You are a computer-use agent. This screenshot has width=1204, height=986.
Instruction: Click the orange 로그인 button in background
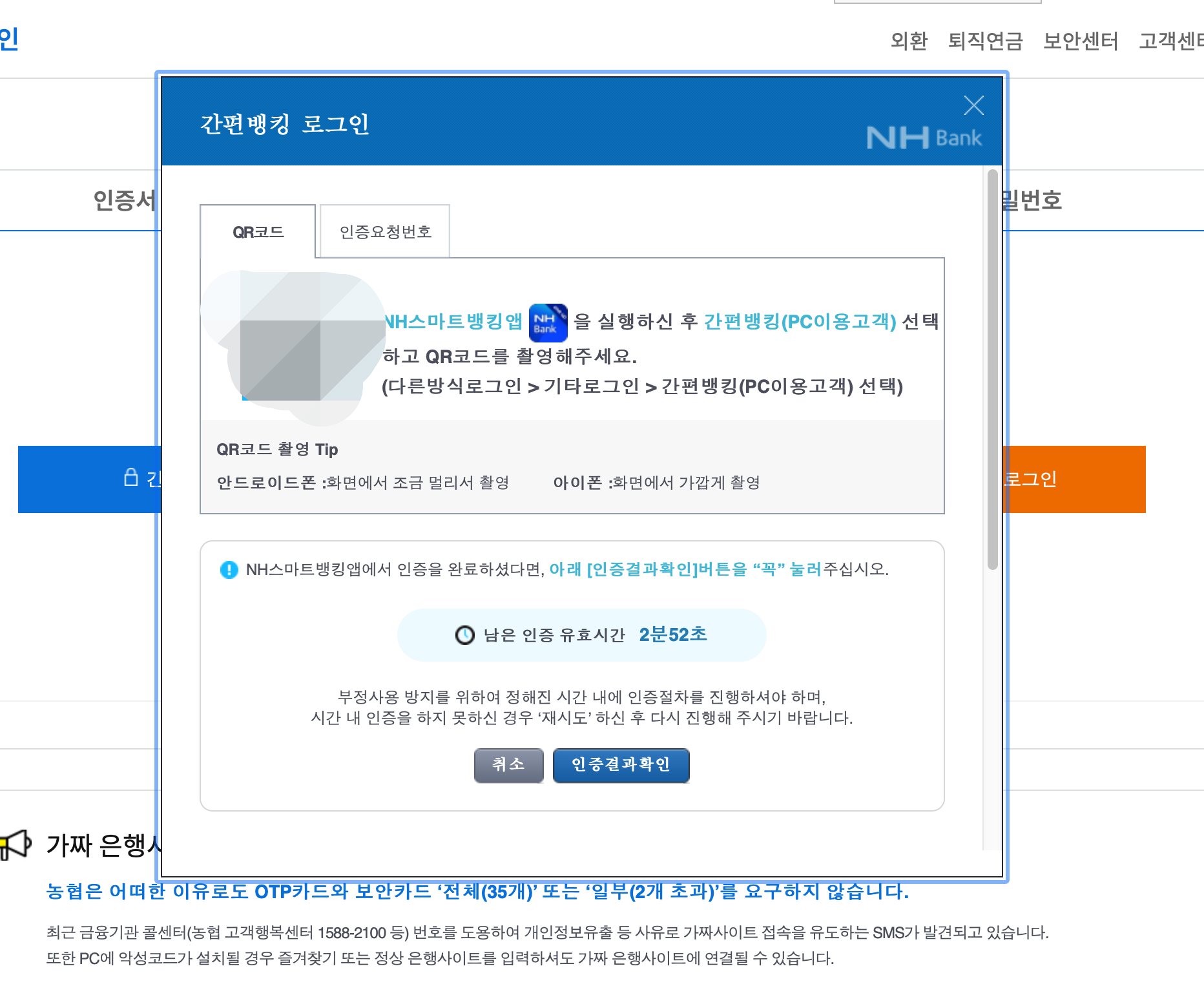tap(1074, 479)
